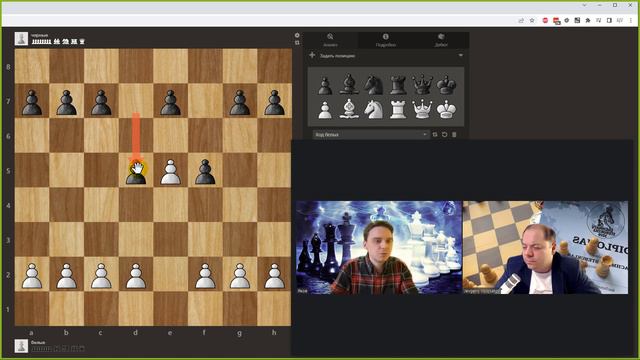Bookmark this page with the star icon
The image size is (640, 360).
[x=532, y=20]
